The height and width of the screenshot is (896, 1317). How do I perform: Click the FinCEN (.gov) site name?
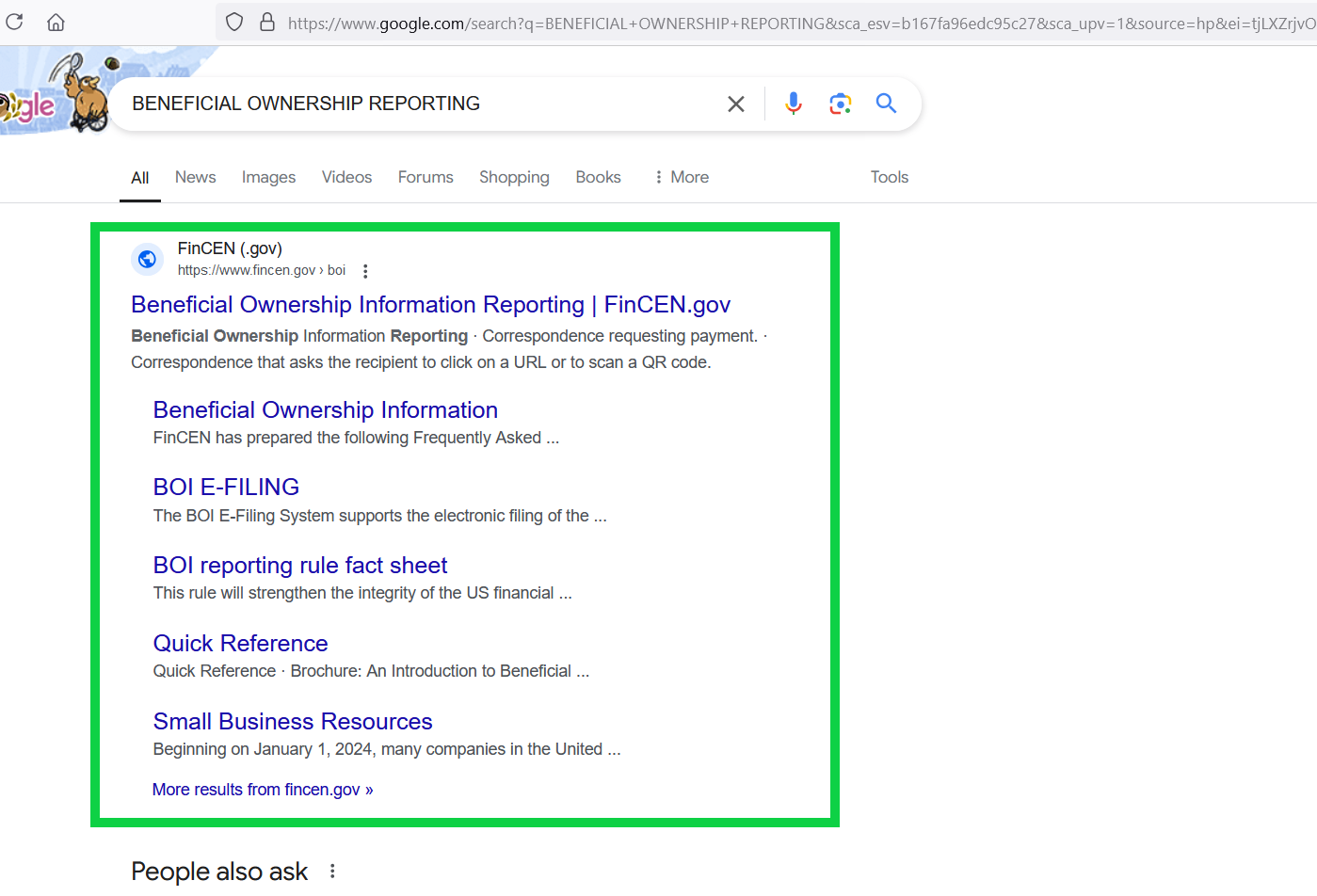[x=230, y=248]
